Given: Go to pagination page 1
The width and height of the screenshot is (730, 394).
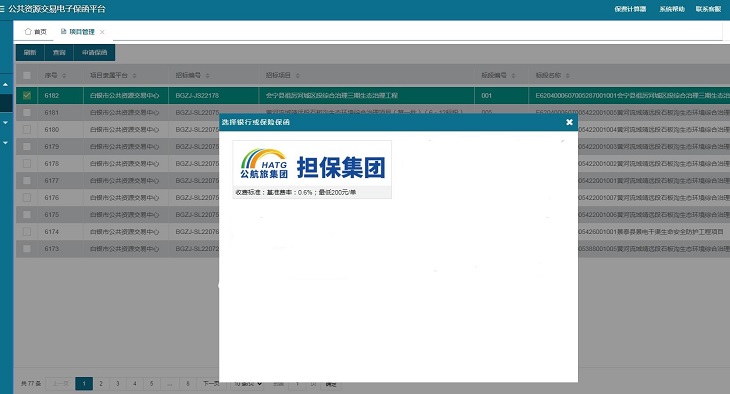Looking at the screenshot, I should click(84, 384).
